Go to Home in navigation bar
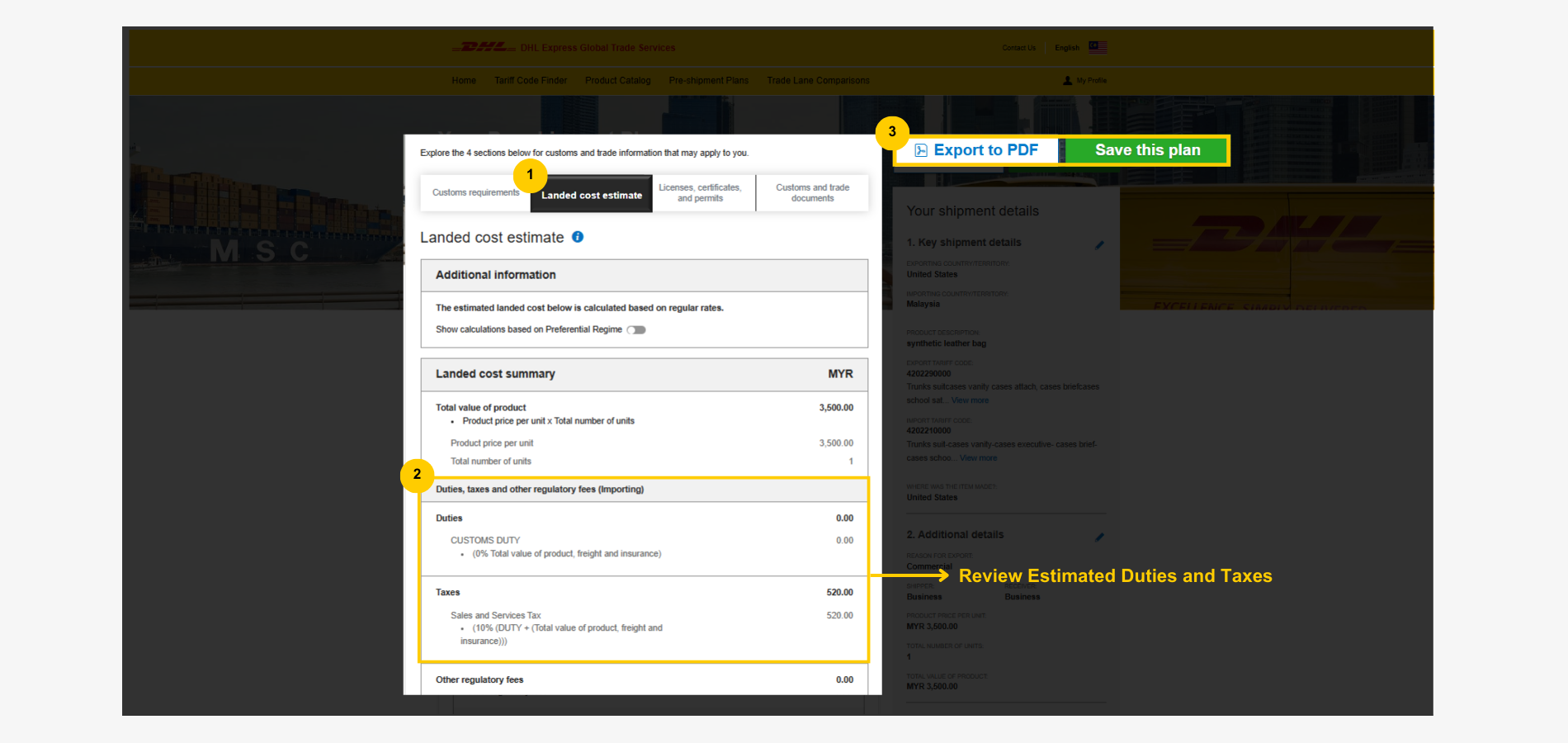Image resolution: width=1568 pixels, height=743 pixels. point(464,81)
